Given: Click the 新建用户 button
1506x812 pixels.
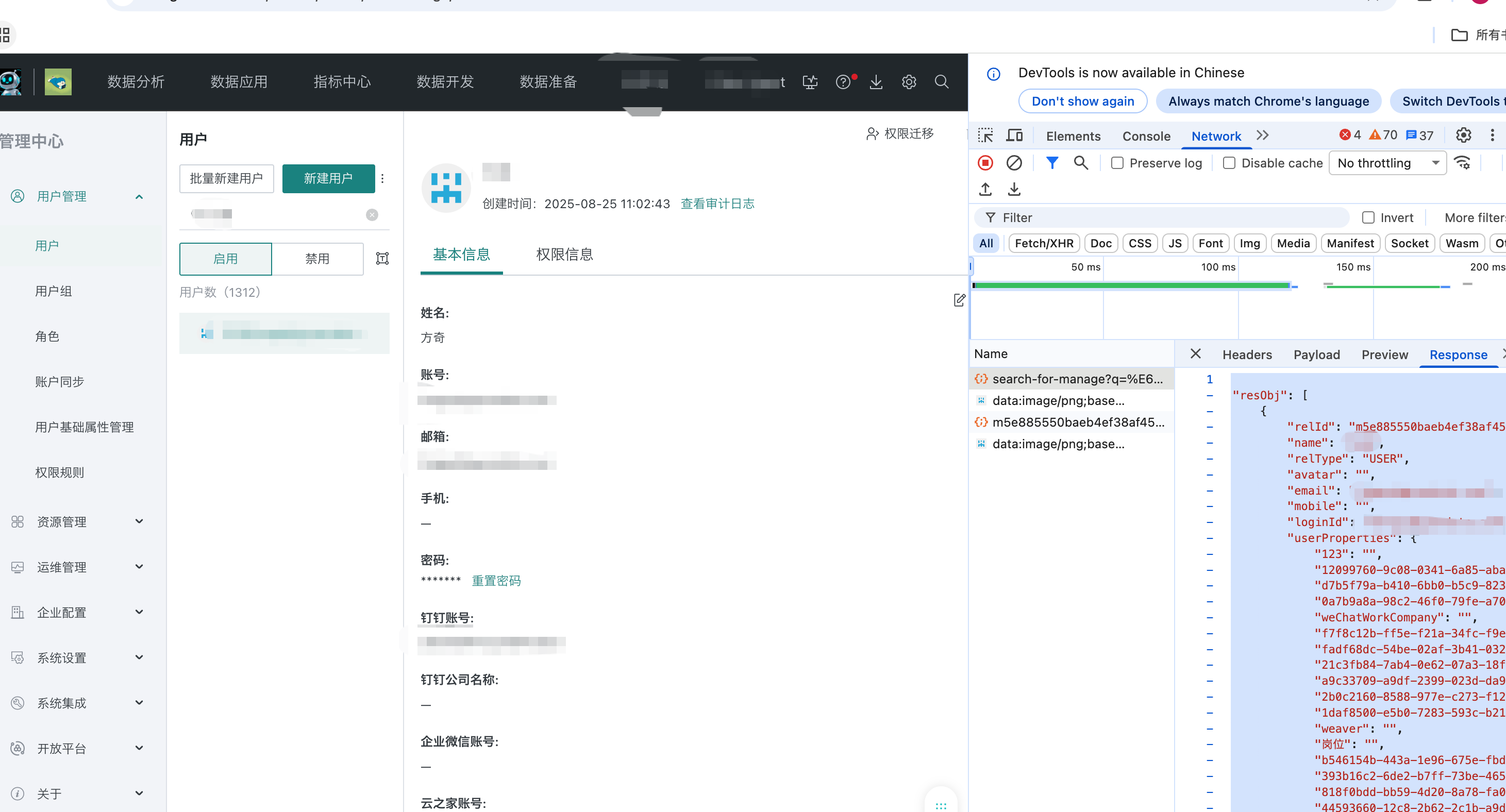Looking at the screenshot, I should coord(328,178).
